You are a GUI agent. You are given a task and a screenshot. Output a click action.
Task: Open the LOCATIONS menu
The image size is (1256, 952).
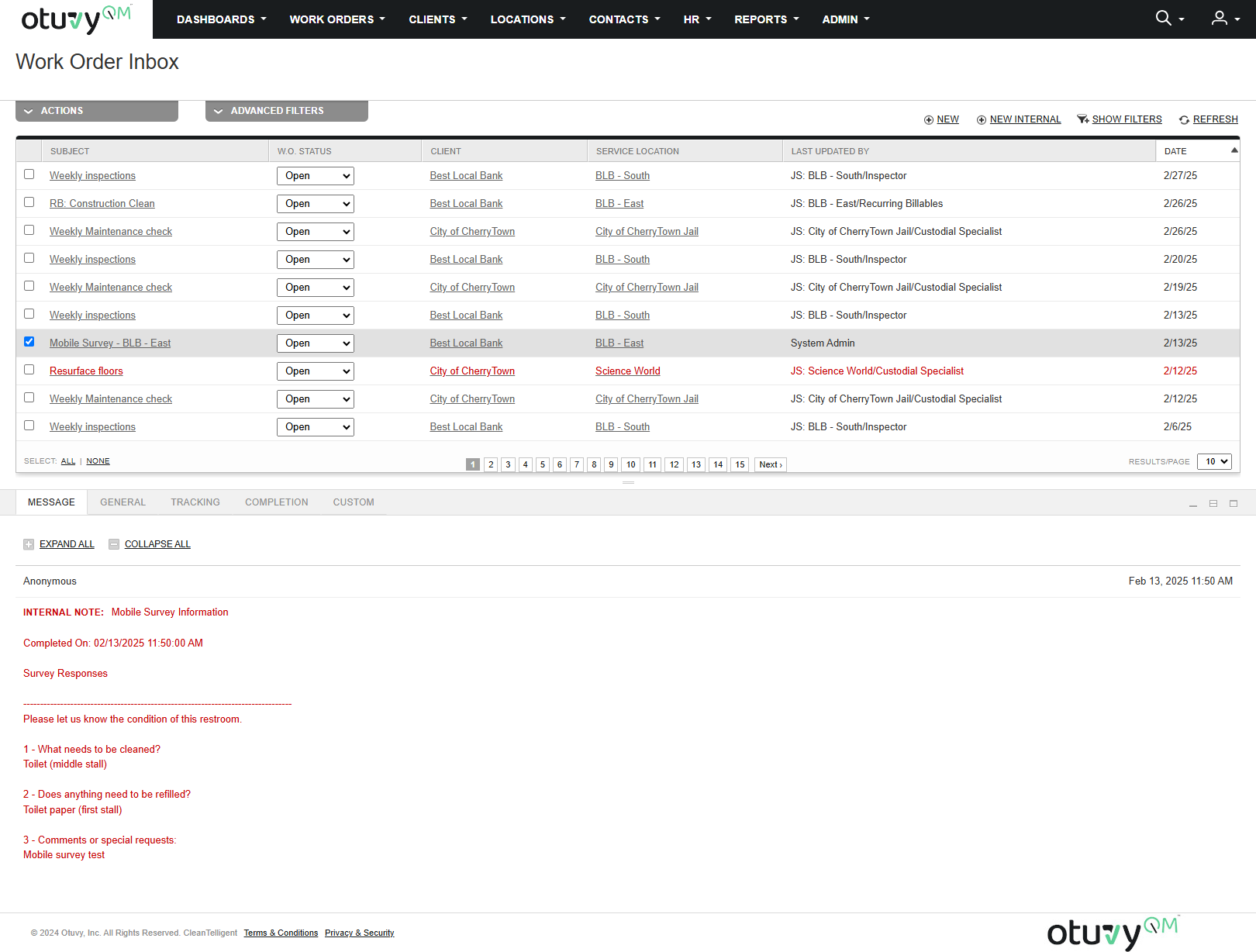528,19
